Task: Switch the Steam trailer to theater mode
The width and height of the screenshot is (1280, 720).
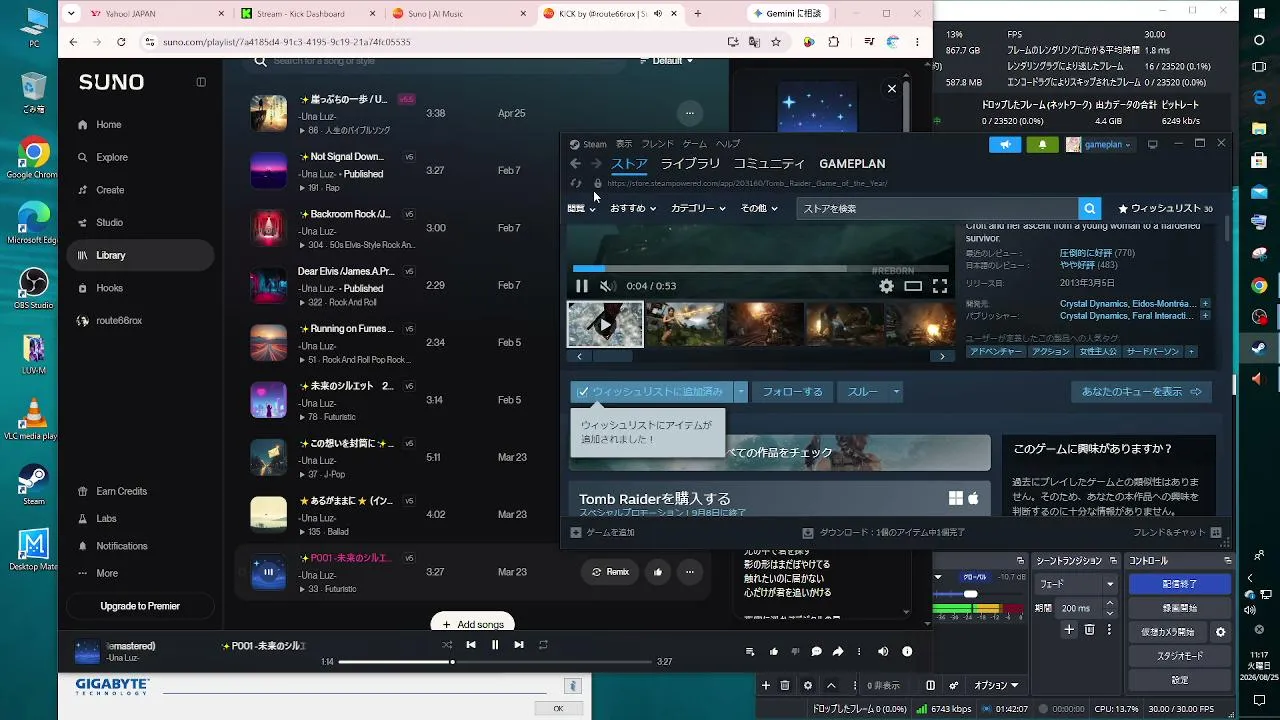Action: coord(913,286)
